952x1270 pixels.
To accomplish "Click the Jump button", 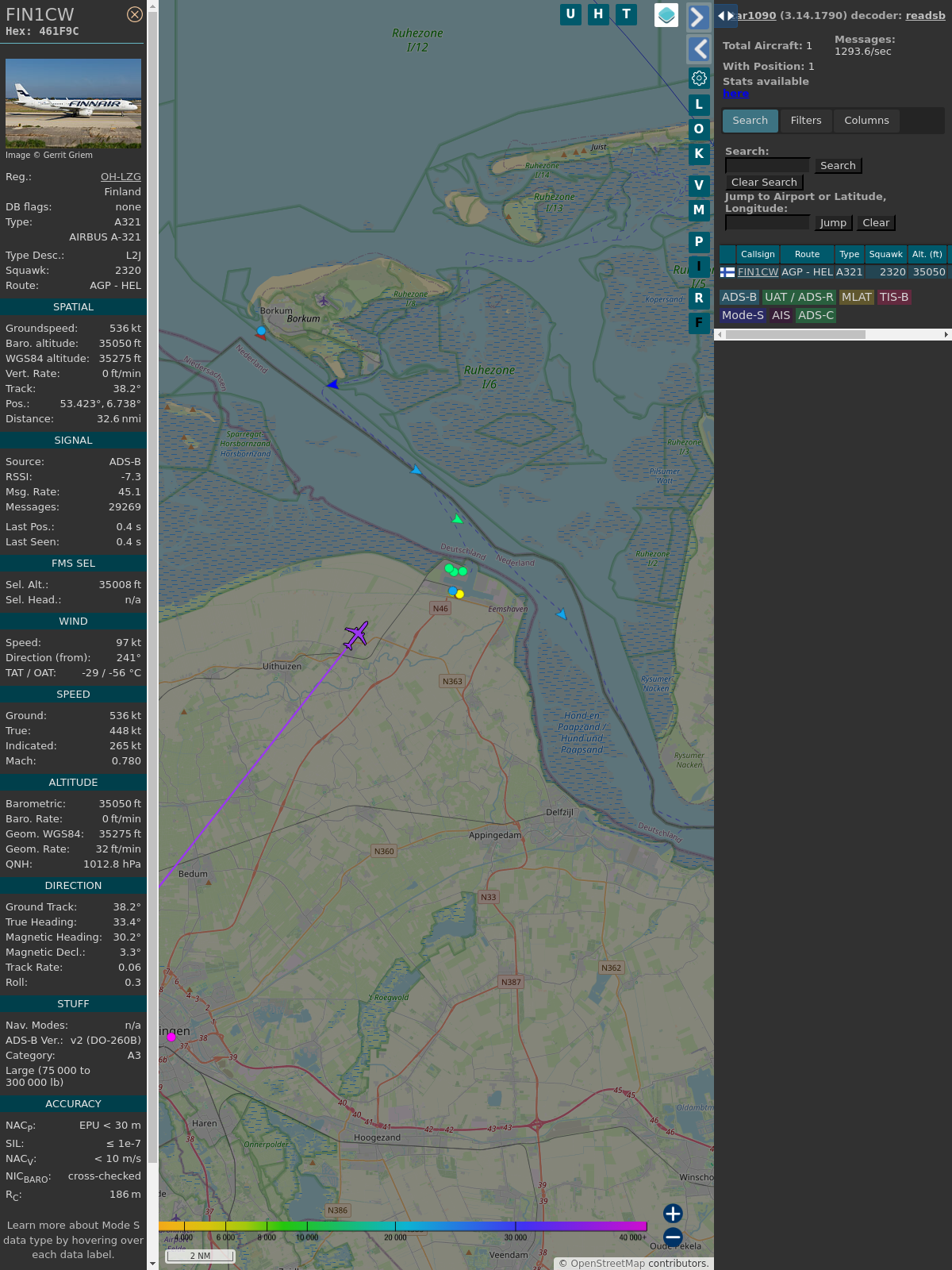I will 833,223.
